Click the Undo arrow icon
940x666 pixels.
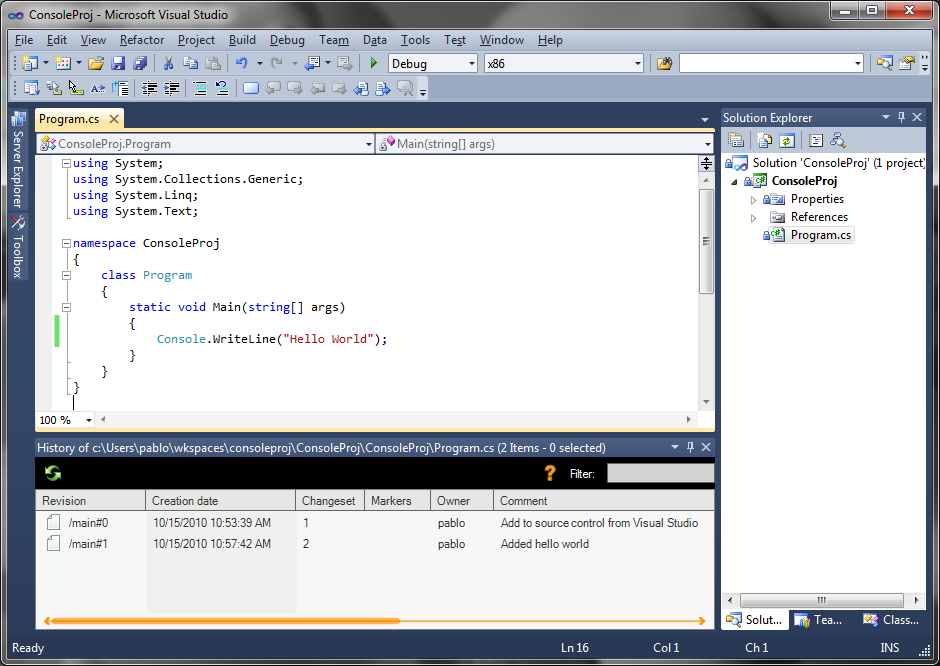242,64
